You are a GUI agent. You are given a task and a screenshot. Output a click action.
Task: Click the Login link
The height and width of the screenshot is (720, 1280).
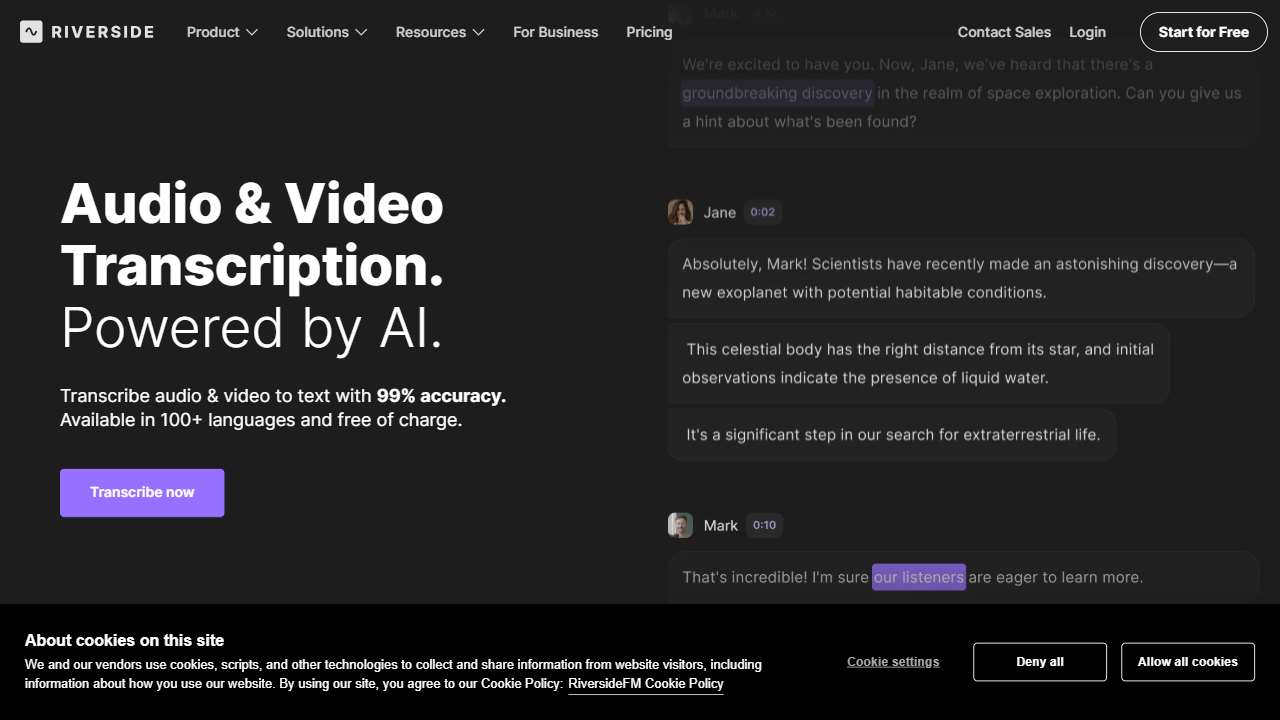[1087, 32]
